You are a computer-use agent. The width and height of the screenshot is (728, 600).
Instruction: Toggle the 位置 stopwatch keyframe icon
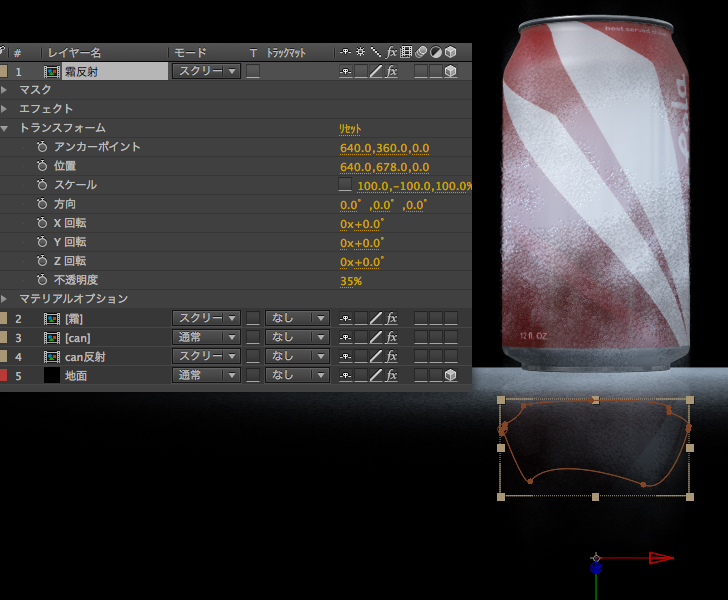coord(42,166)
